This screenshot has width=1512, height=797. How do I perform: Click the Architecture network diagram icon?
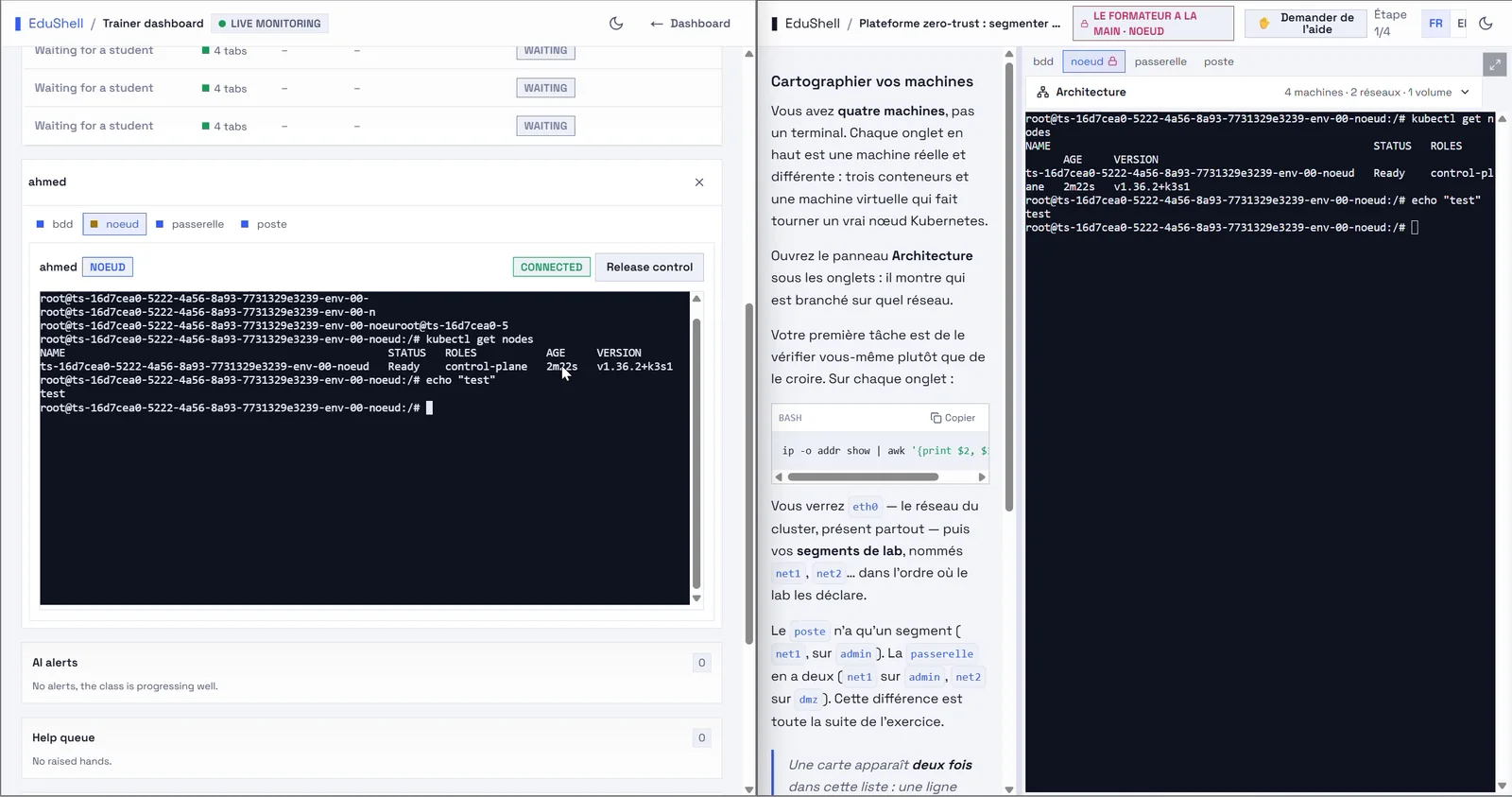[x=1043, y=93]
